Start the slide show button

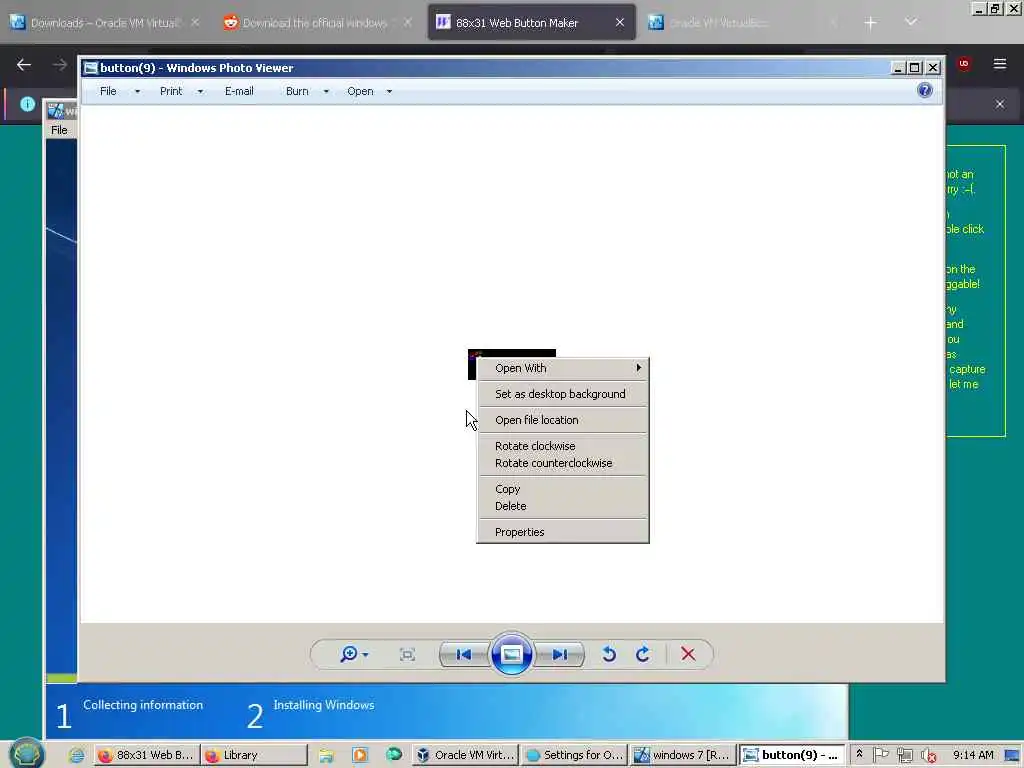511,654
